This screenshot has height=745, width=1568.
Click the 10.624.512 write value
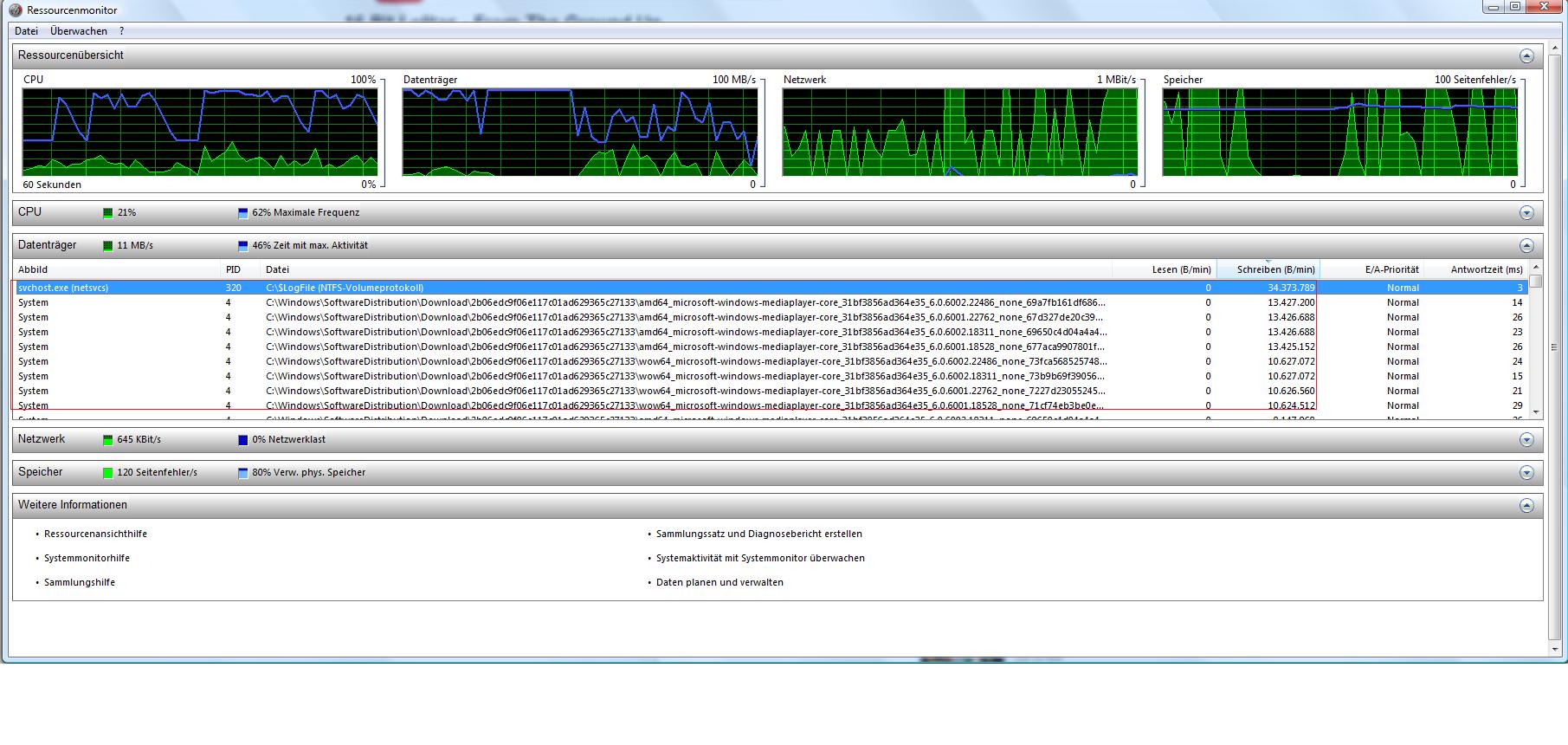click(1291, 405)
